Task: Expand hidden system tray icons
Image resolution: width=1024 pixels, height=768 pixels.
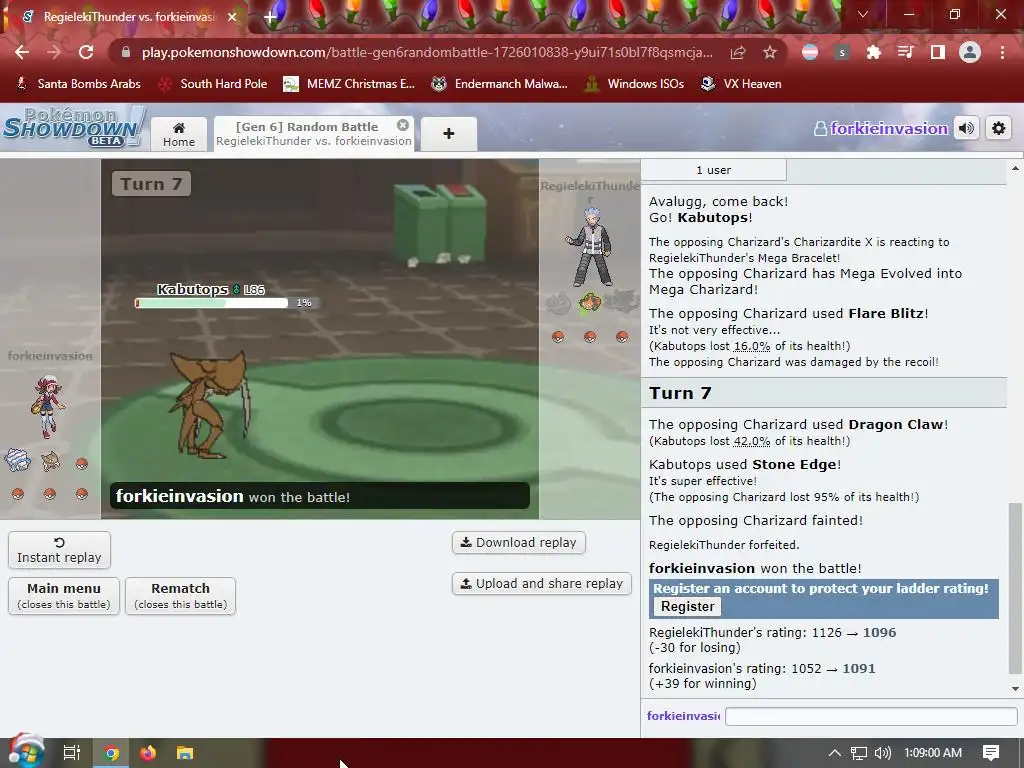Action: coord(835,753)
